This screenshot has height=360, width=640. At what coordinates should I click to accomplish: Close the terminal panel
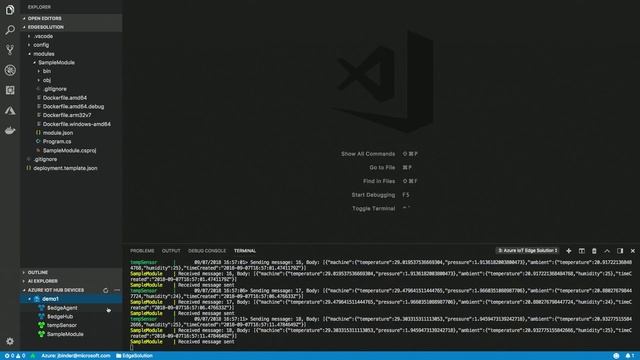pyautogui.click(x=633, y=251)
